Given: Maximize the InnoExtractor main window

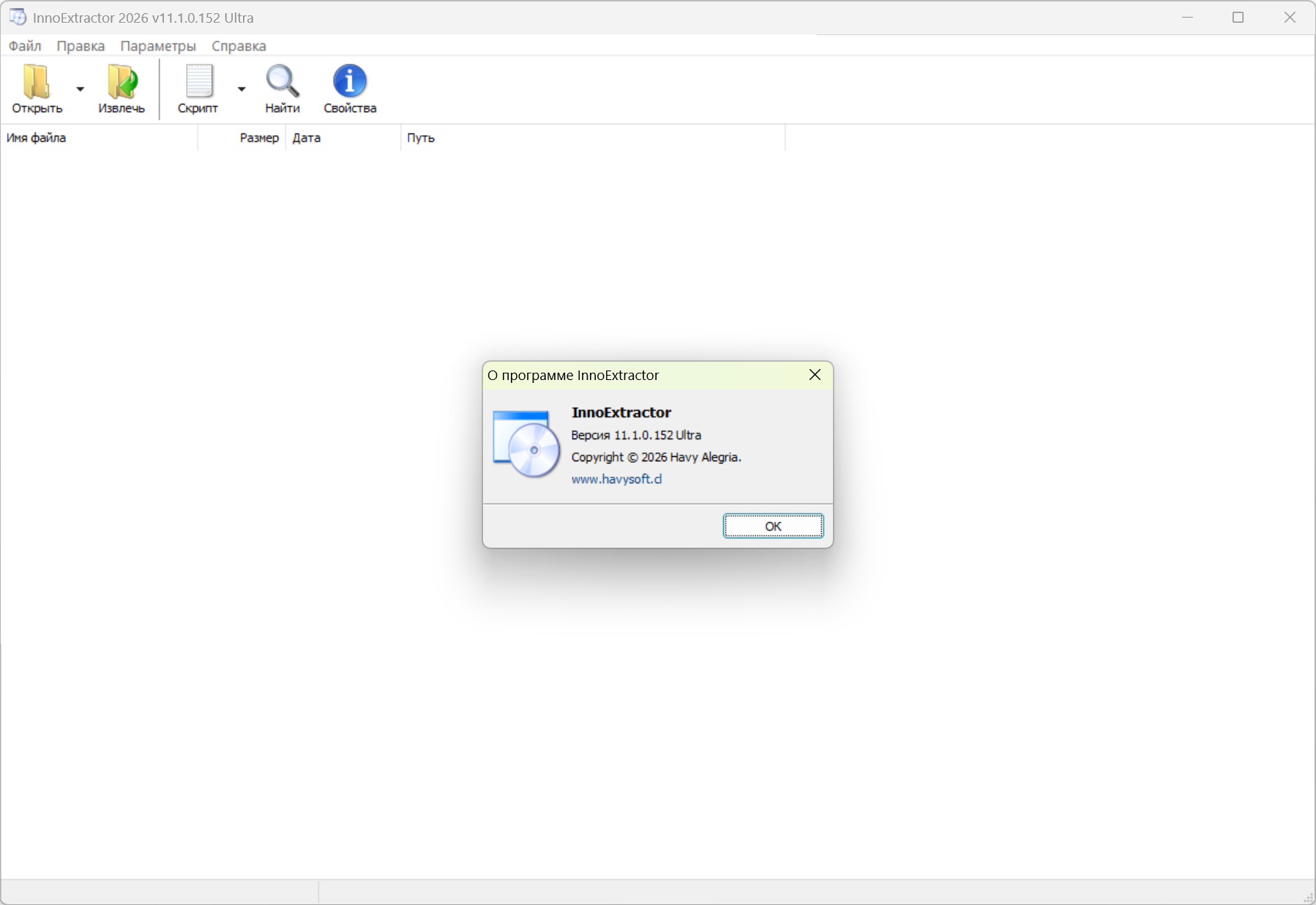Looking at the screenshot, I should 1238,17.
